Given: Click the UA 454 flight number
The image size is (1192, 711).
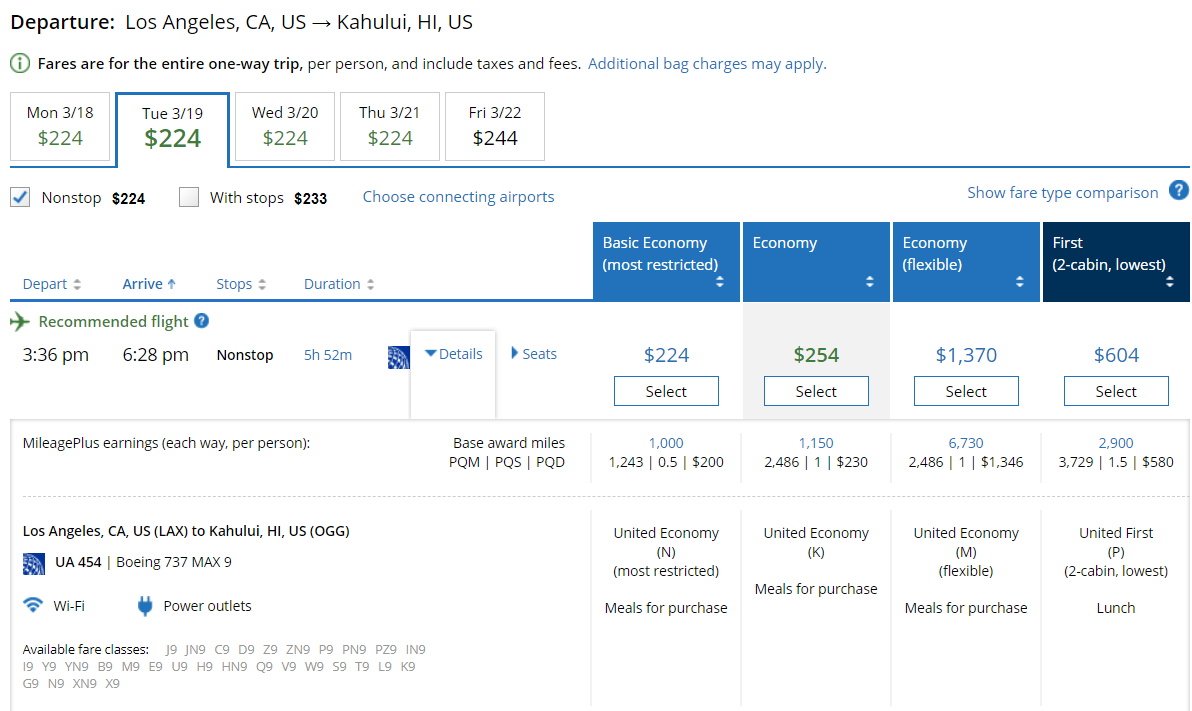Looking at the screenshot, I should (x=78, y=562).
